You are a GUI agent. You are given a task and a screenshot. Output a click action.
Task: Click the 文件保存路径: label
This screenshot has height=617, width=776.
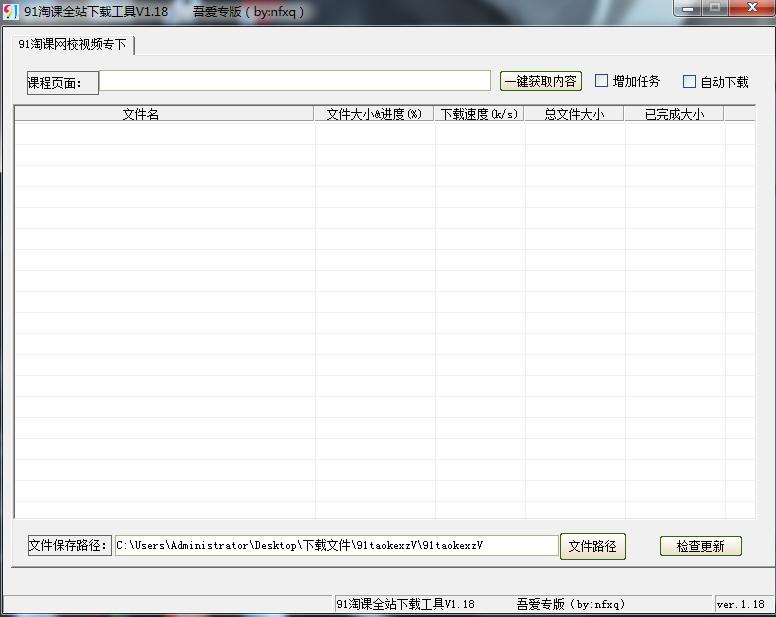[70, 545]
